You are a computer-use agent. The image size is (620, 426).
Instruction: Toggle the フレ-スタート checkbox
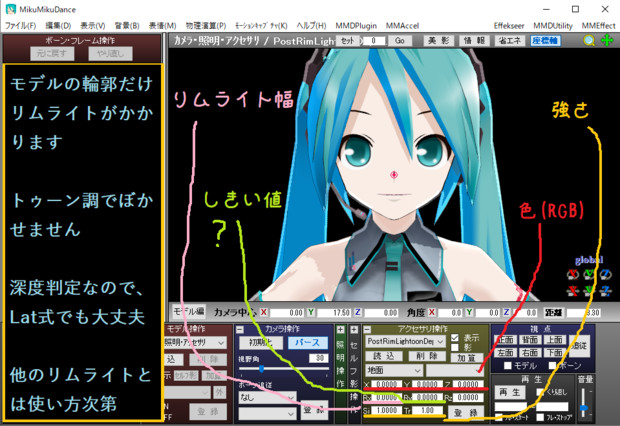tap(499, 417)
